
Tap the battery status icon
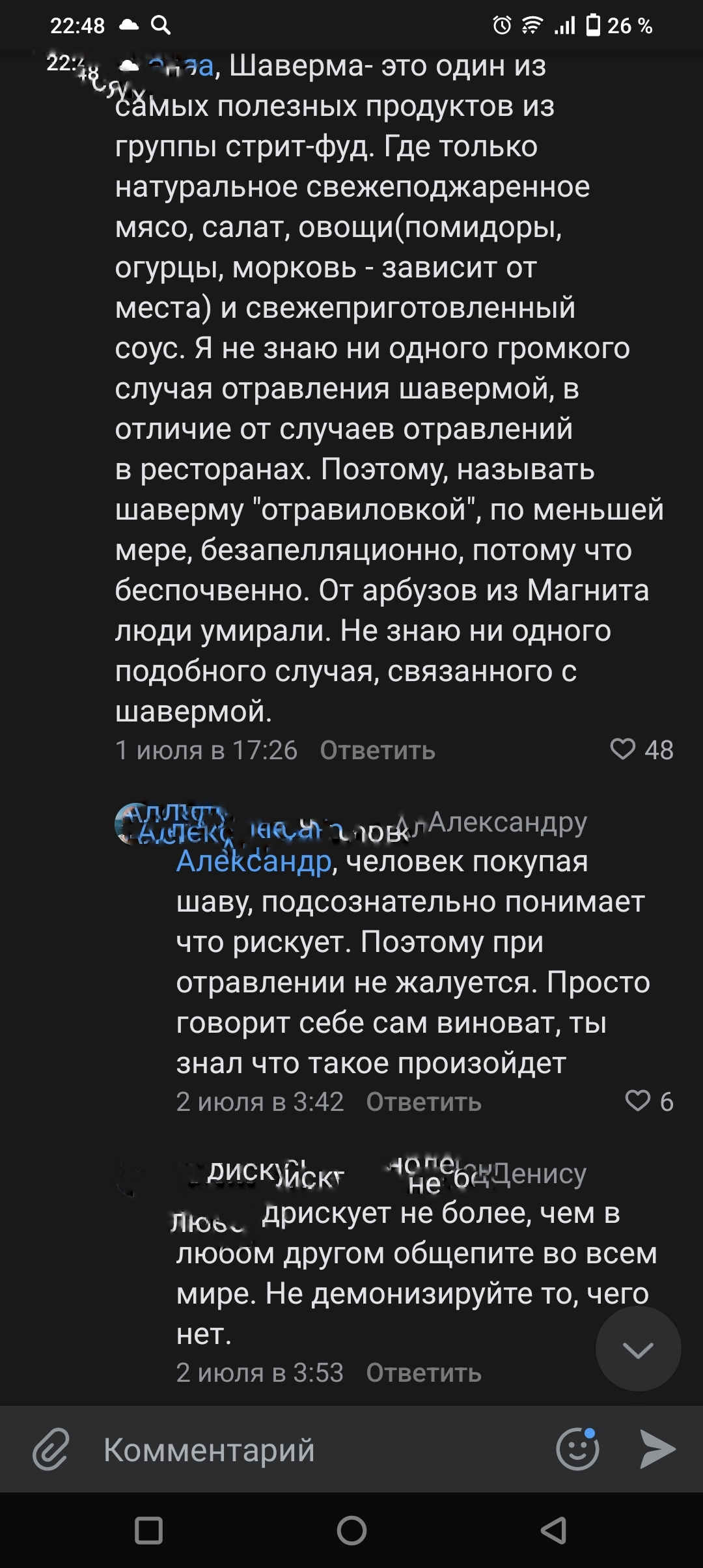pyautogui.click(x=593, y=25)
